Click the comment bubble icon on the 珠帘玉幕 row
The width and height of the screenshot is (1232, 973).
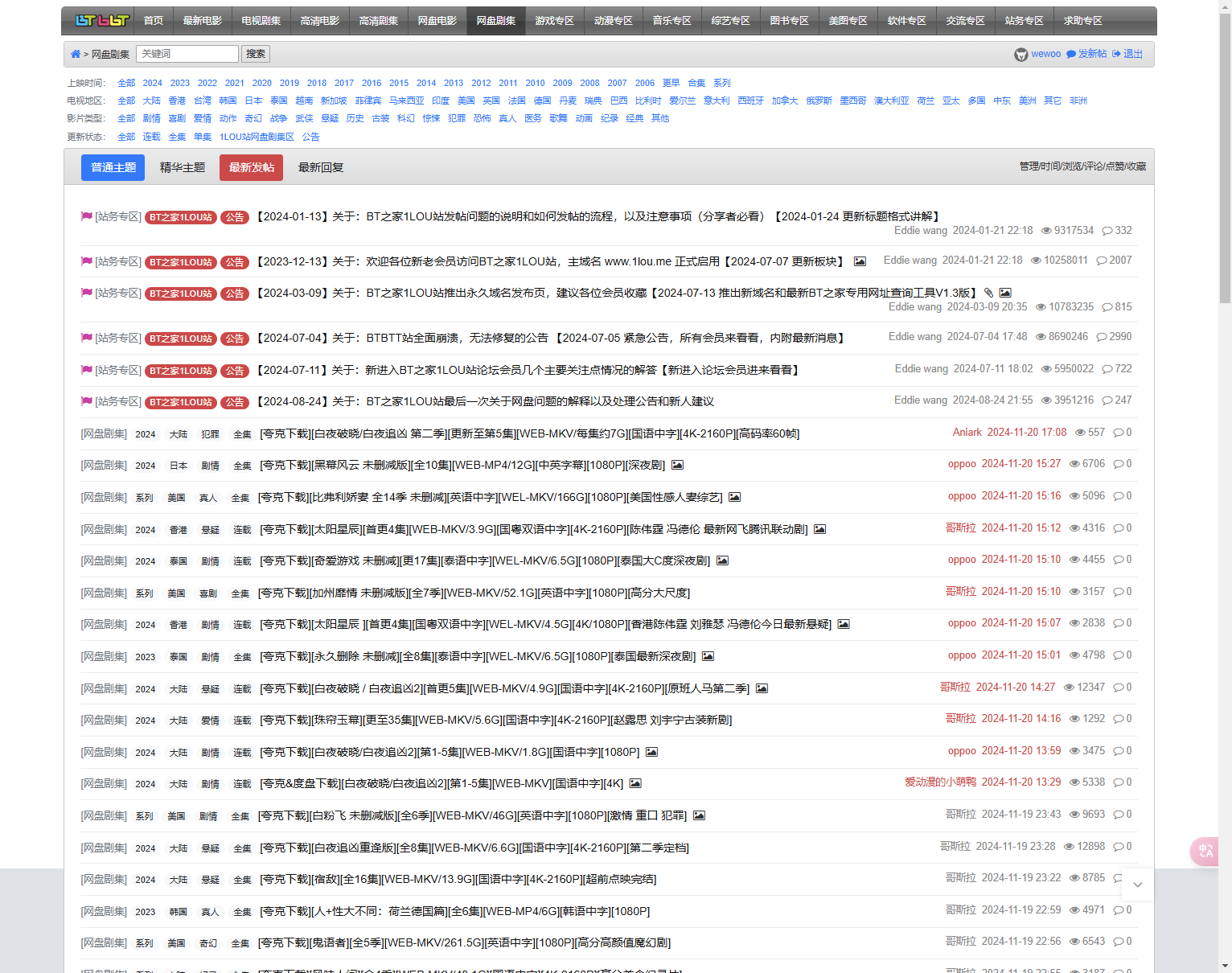tap(1118, 719)
